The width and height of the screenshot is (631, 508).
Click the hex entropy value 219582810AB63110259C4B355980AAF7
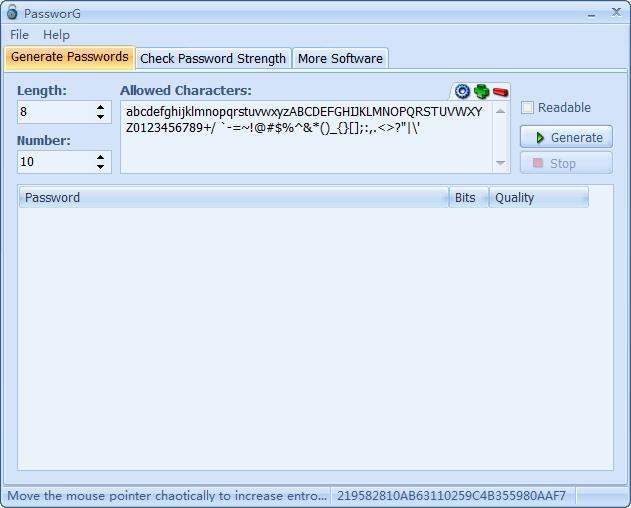point(452,496)
